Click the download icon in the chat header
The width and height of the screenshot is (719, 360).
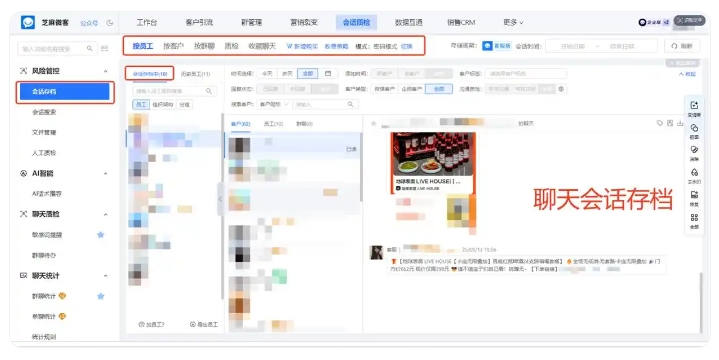pyautogui.click(x=680, y=123)
